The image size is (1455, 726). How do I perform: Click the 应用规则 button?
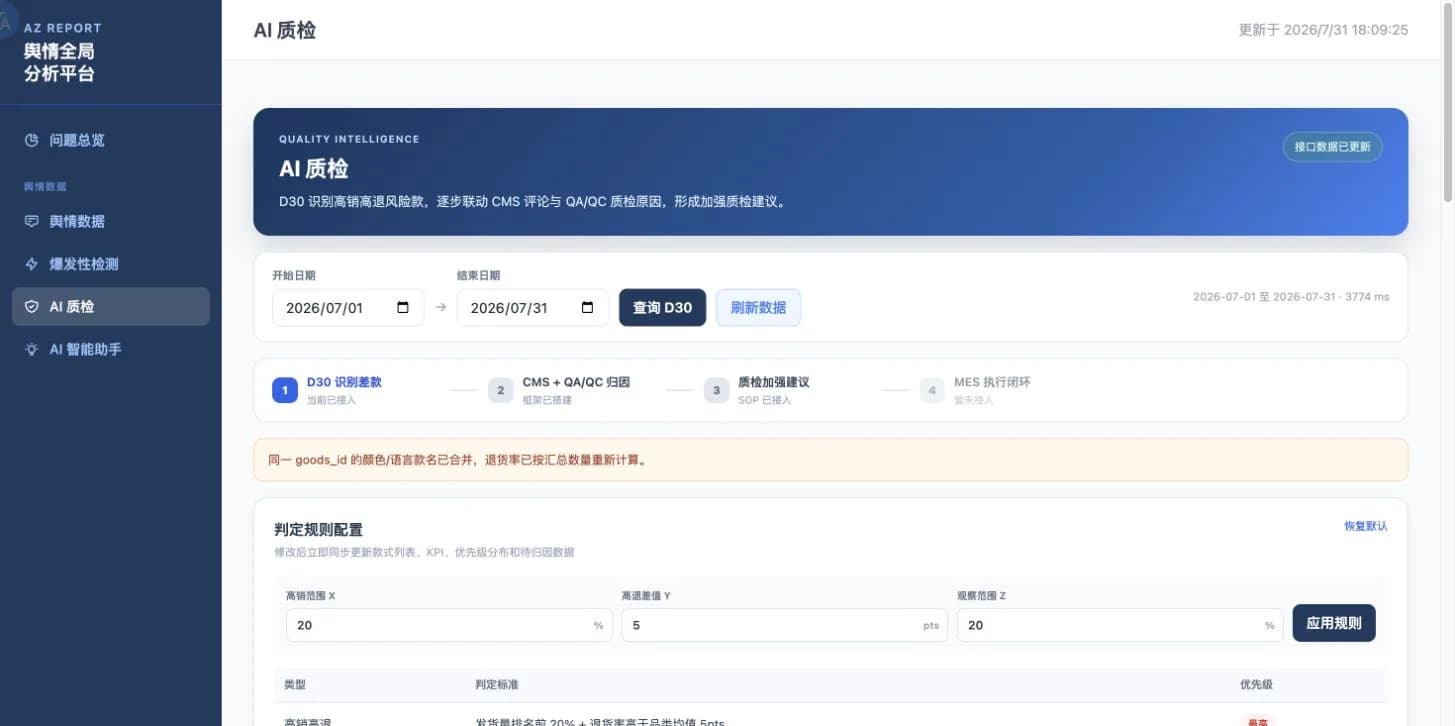pyautogui.click(x=1334, y=623)
